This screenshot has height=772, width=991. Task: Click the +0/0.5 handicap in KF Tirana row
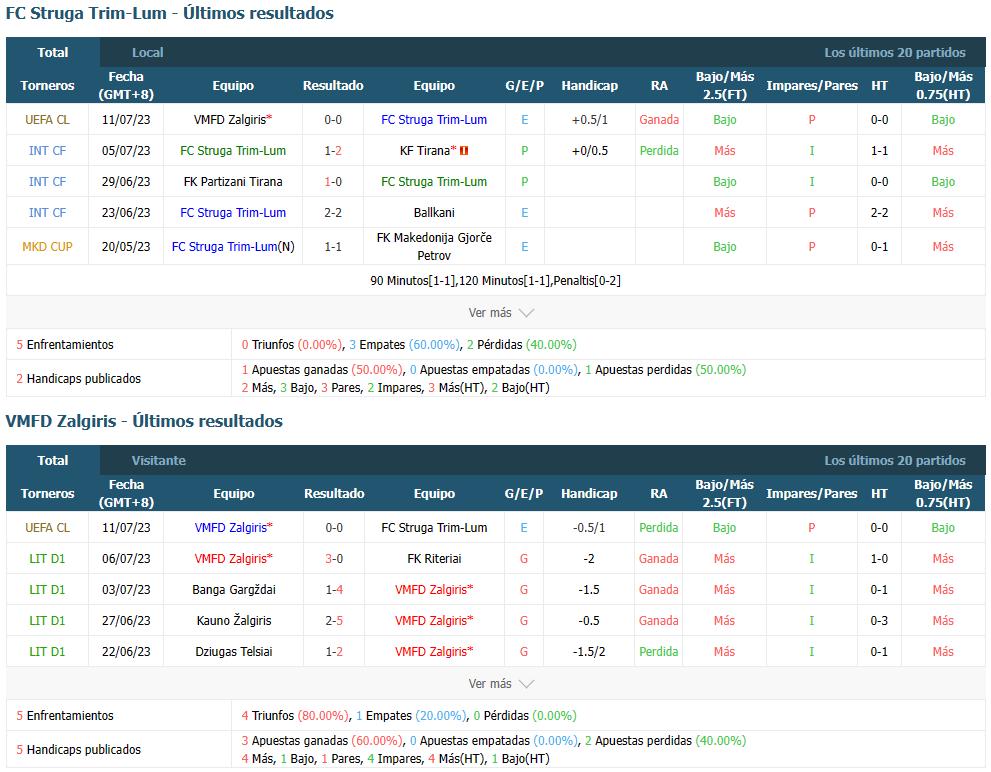click(x=590, y=150)
